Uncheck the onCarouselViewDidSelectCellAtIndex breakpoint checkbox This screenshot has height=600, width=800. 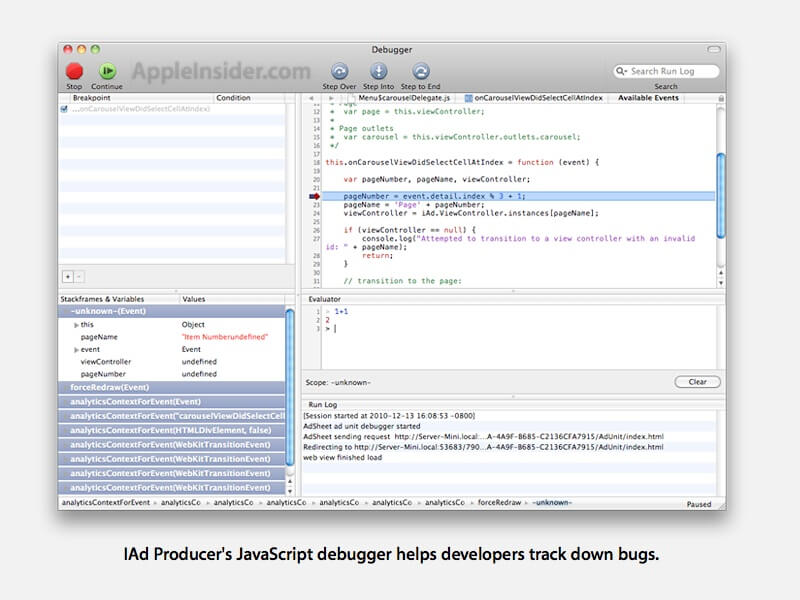[64, 109]
